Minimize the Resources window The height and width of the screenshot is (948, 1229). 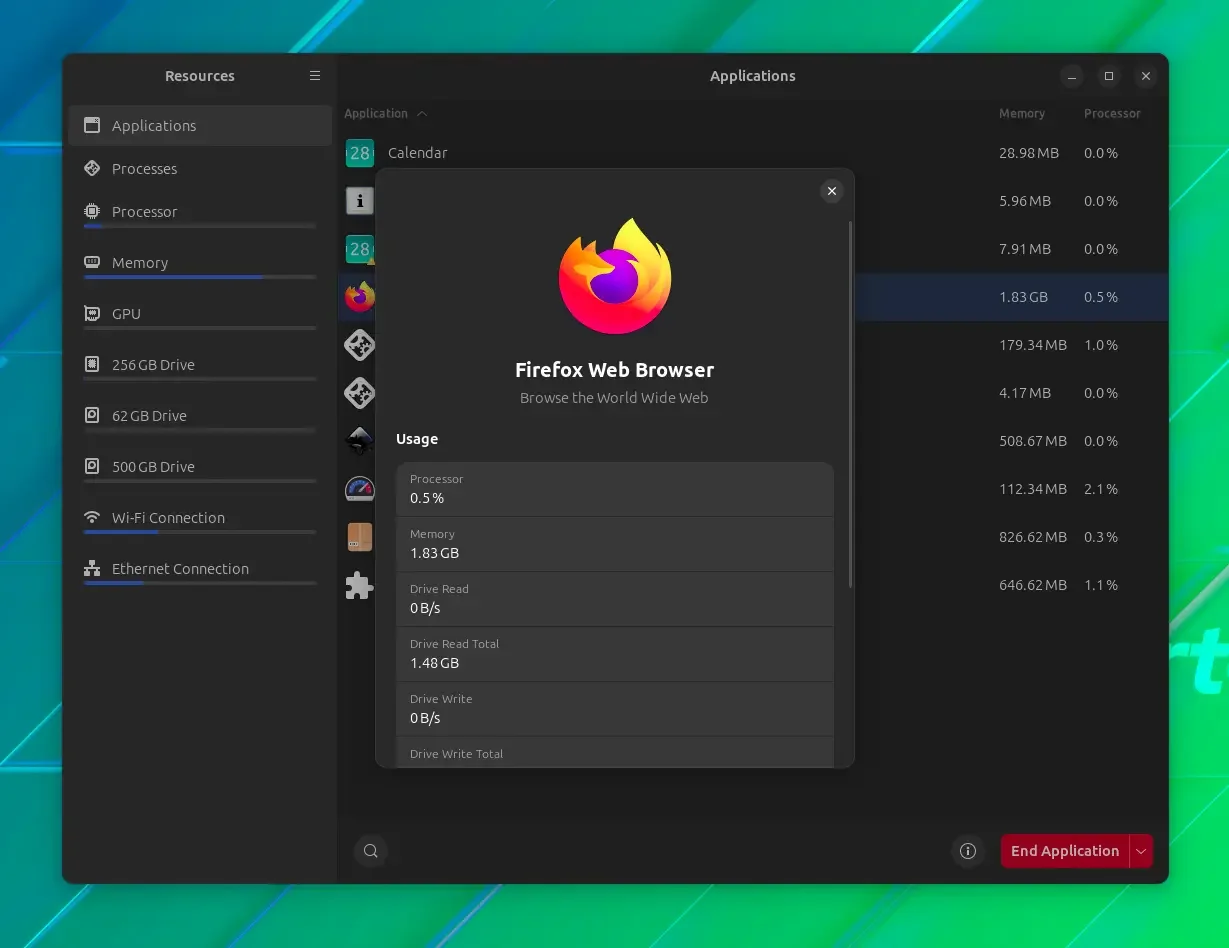pos(1071,76)
